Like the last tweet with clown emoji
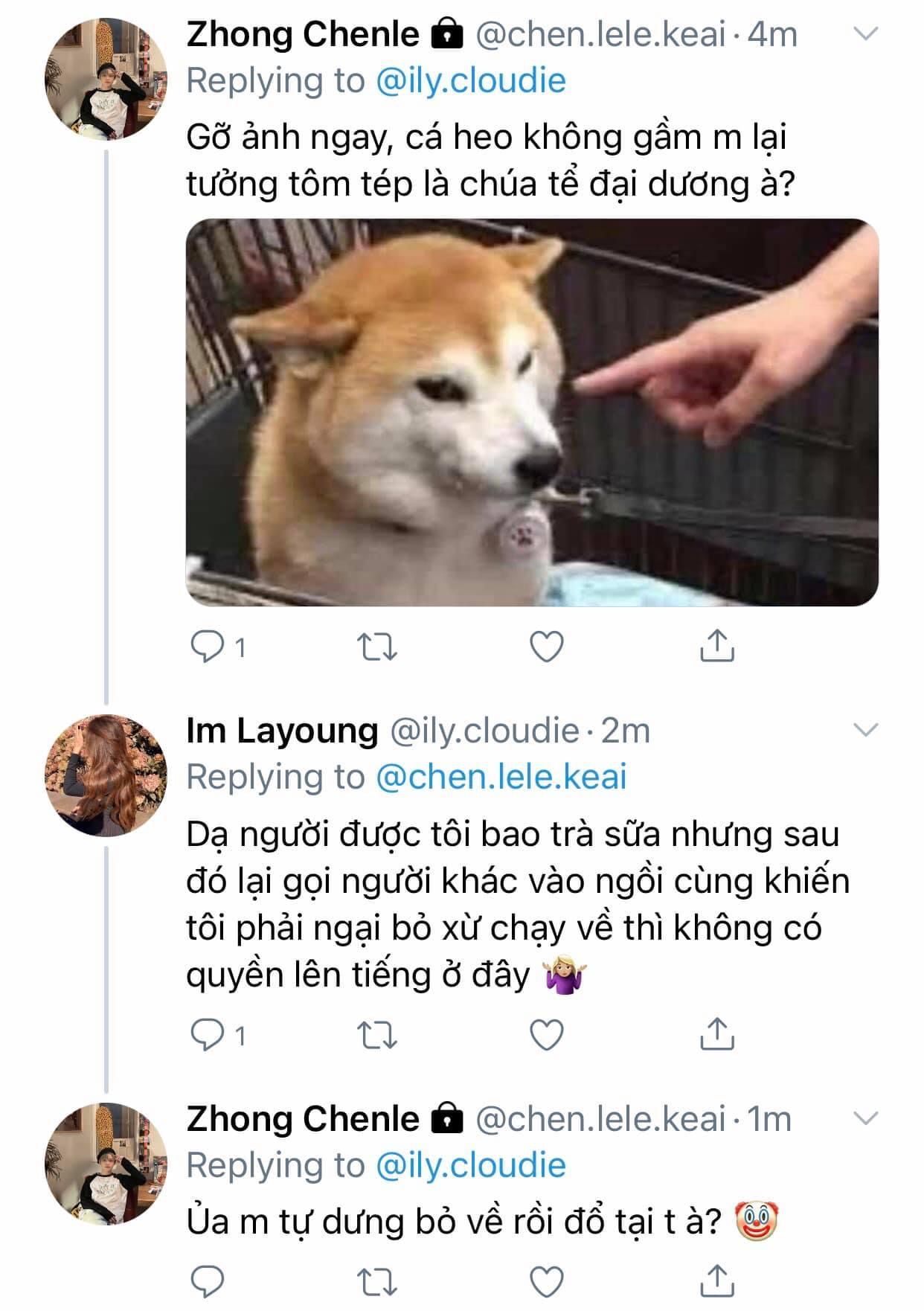 click(x=547, y=1281)
